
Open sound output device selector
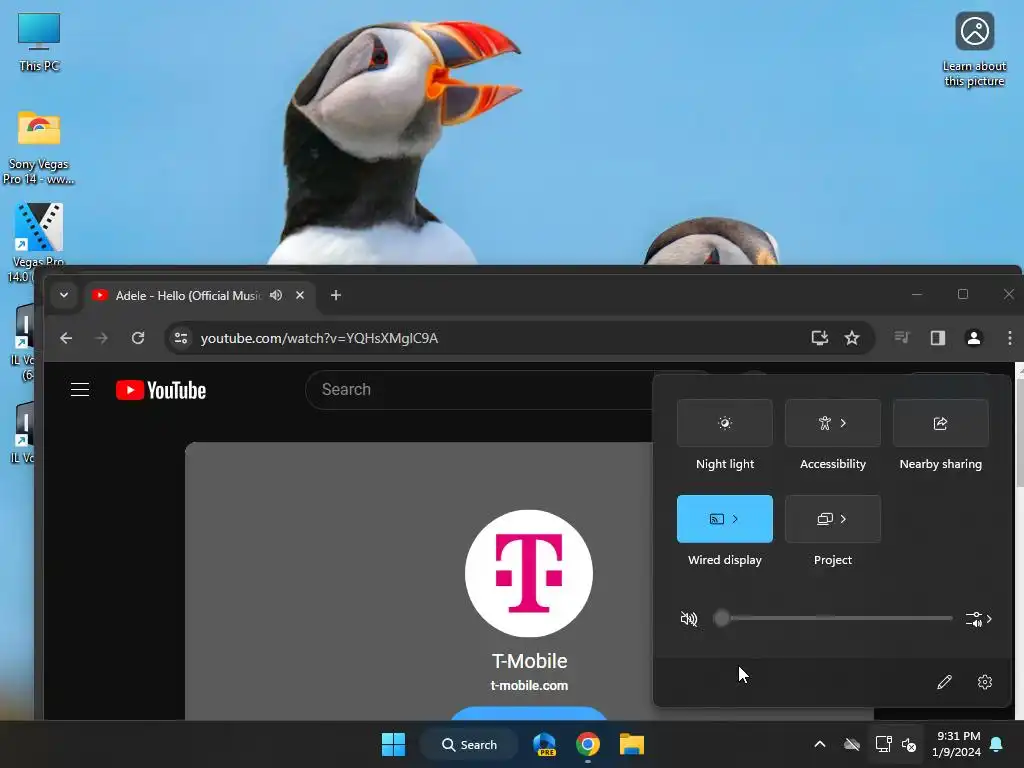click(x=978, y=618)
